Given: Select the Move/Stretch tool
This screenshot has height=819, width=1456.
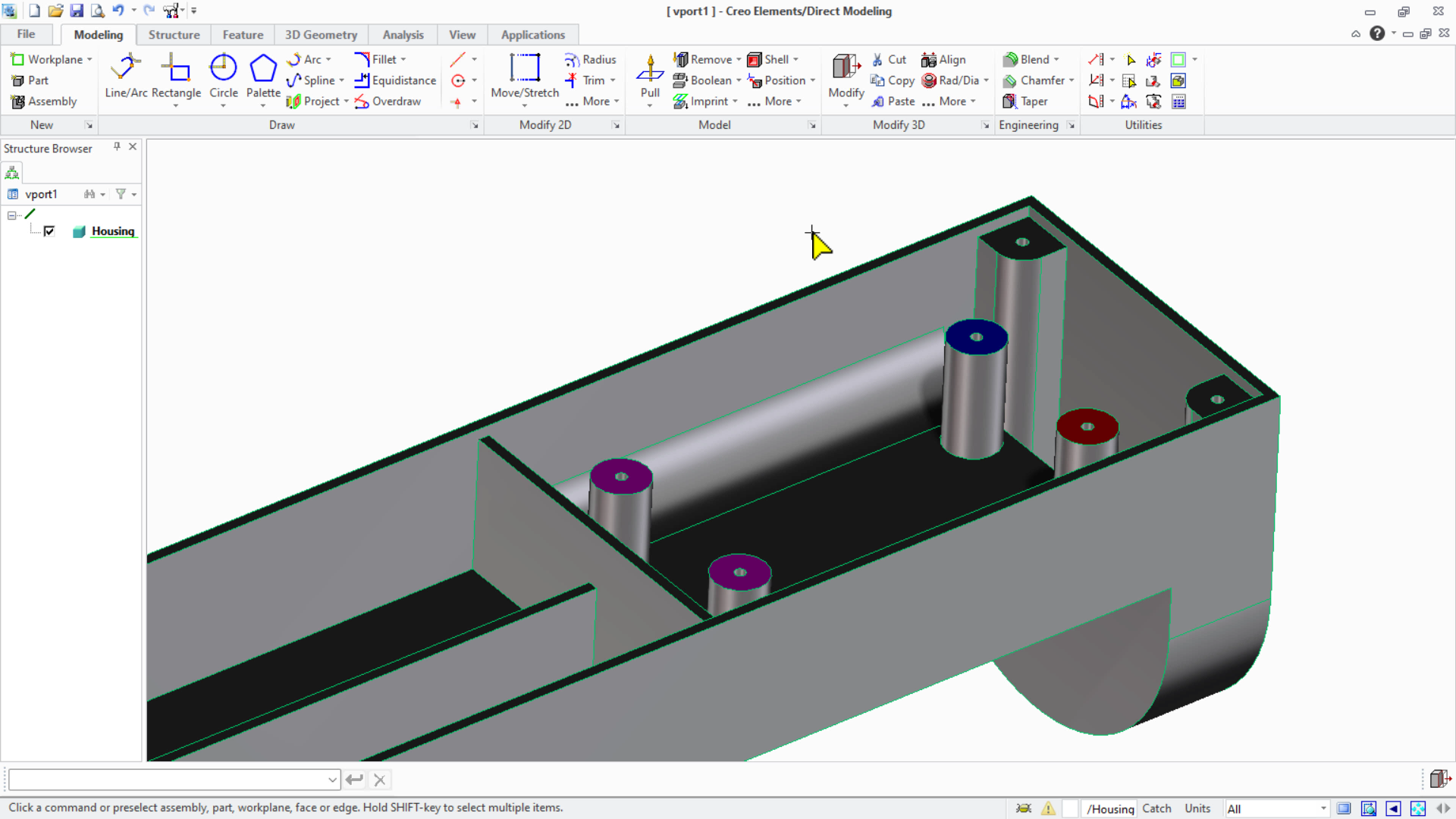Looking at the screenshot, I should 525,77.
